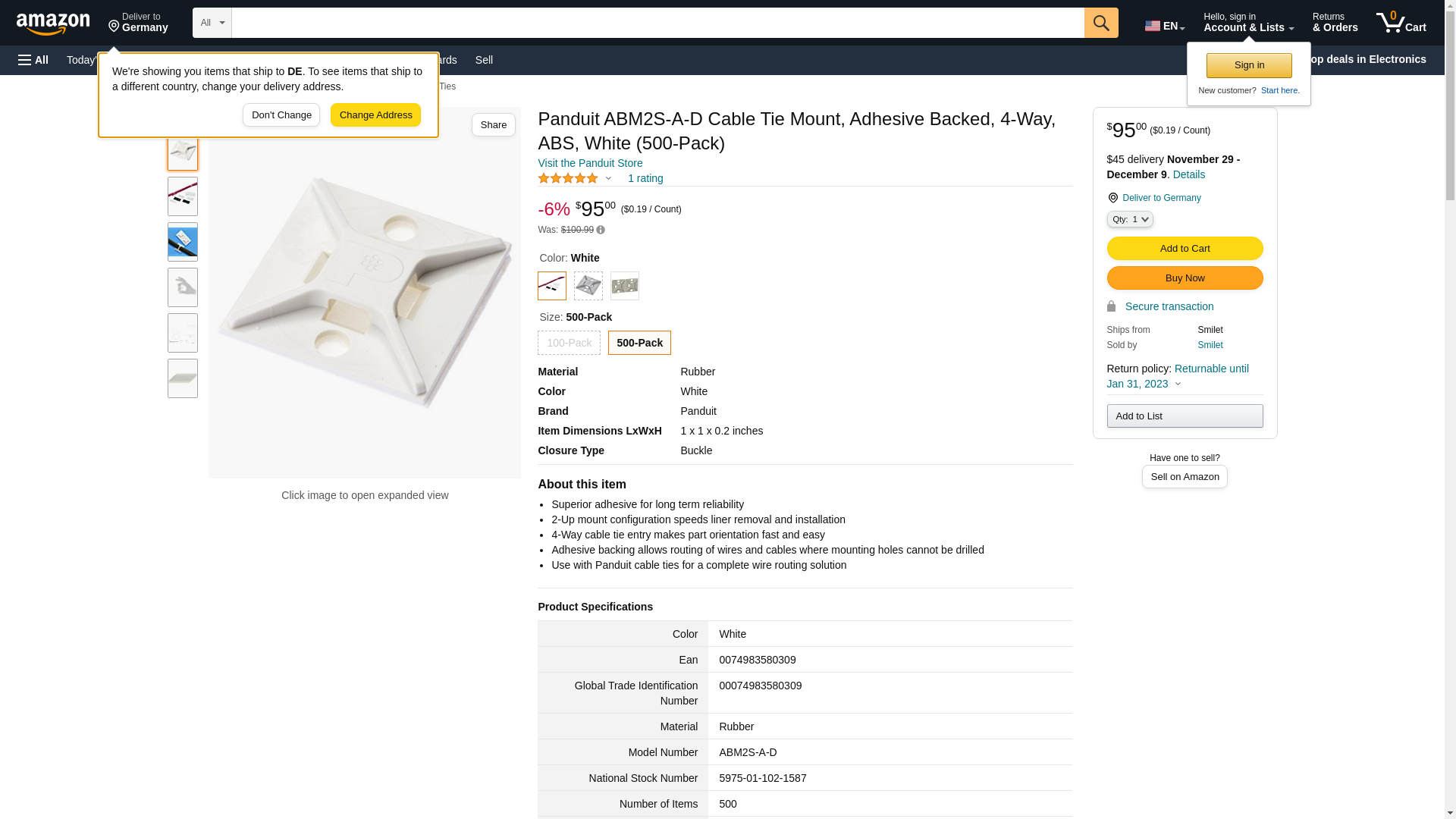
Task: Click into the Amazon search field
Action: (657, 23)
